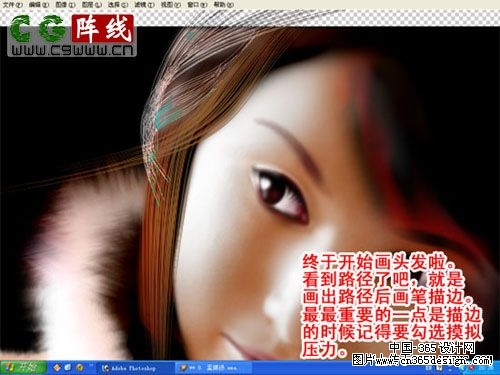500x375 pixels.
Task: Click the red icon in system tray
Action: click(471, 368)
